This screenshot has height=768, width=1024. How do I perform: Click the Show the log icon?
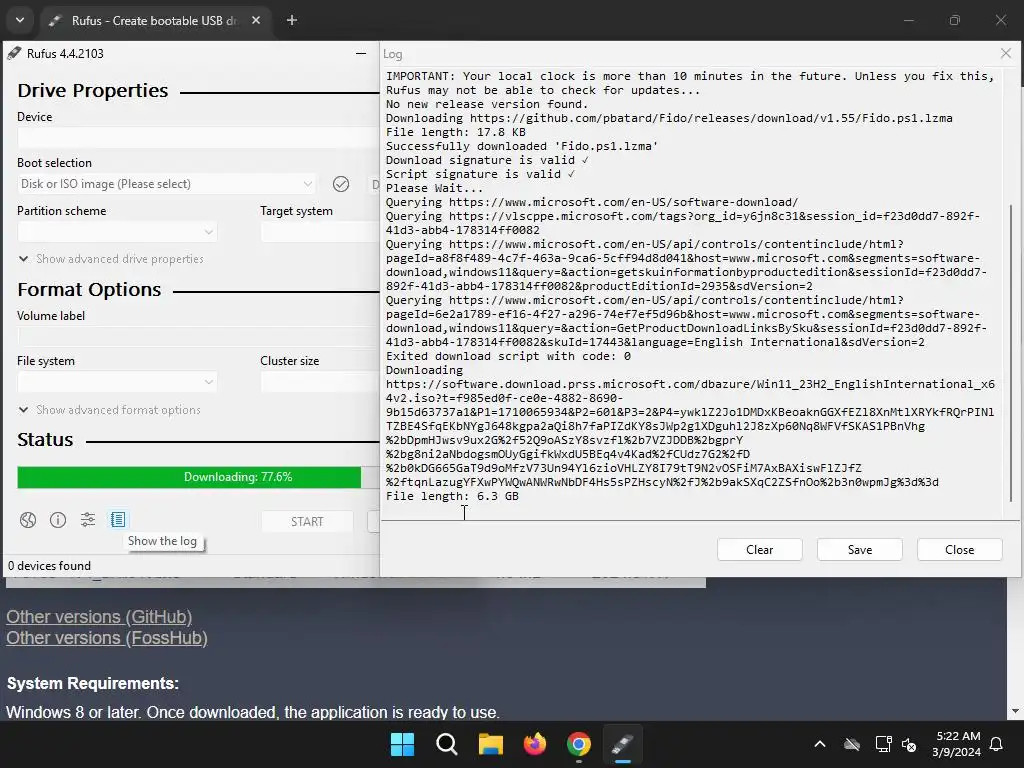[118, 520]
